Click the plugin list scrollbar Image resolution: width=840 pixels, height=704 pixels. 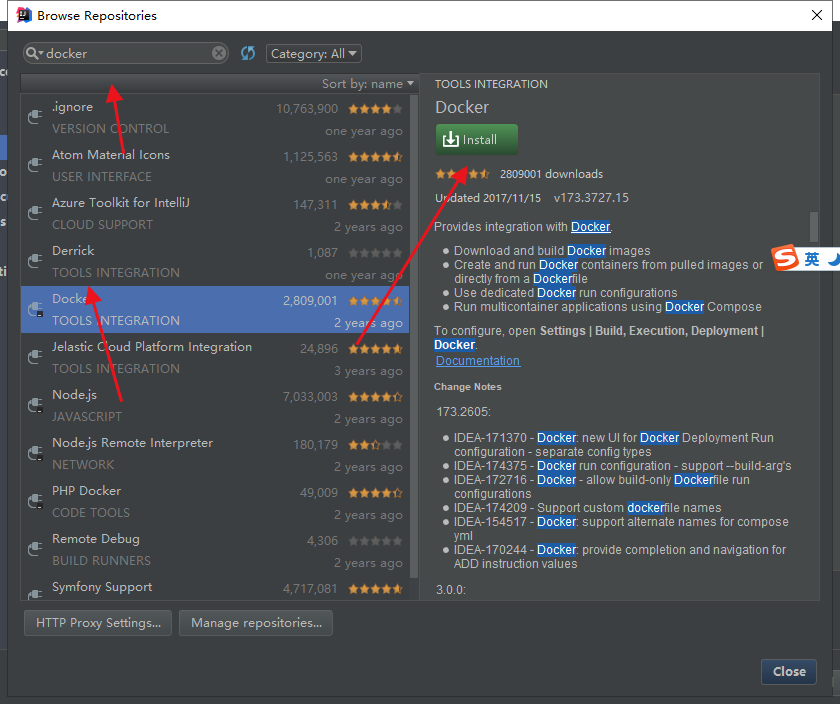[x=414, y=336]
